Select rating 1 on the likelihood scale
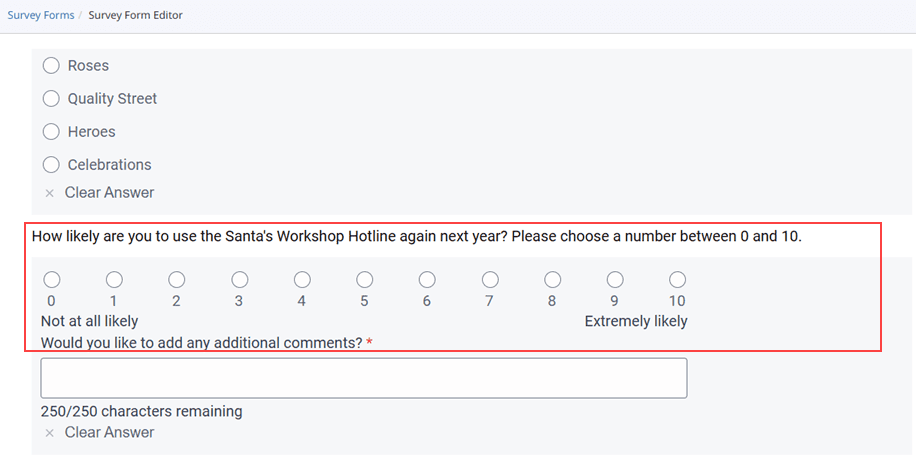Screen dimensions: 916x460 pyautogui.click(x=114, y=279)
